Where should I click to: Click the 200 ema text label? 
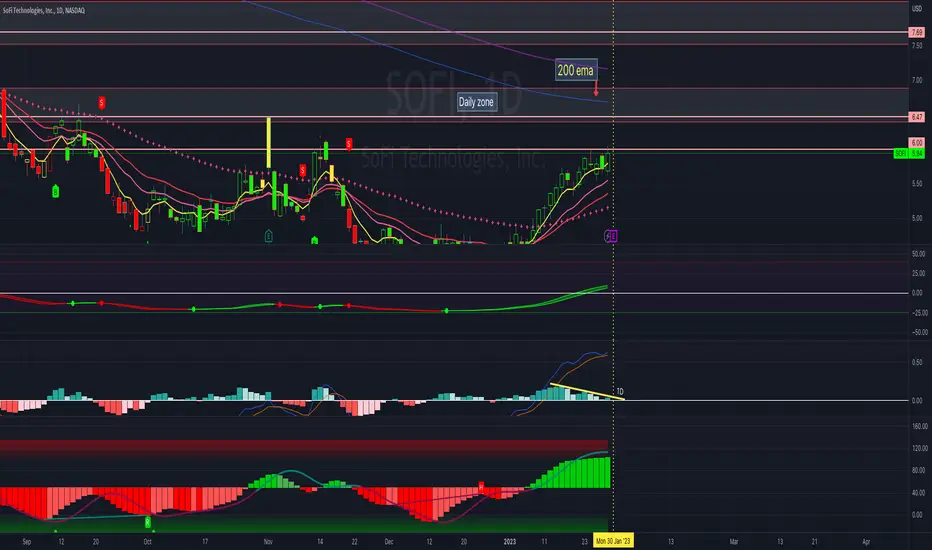coord(575,70)
